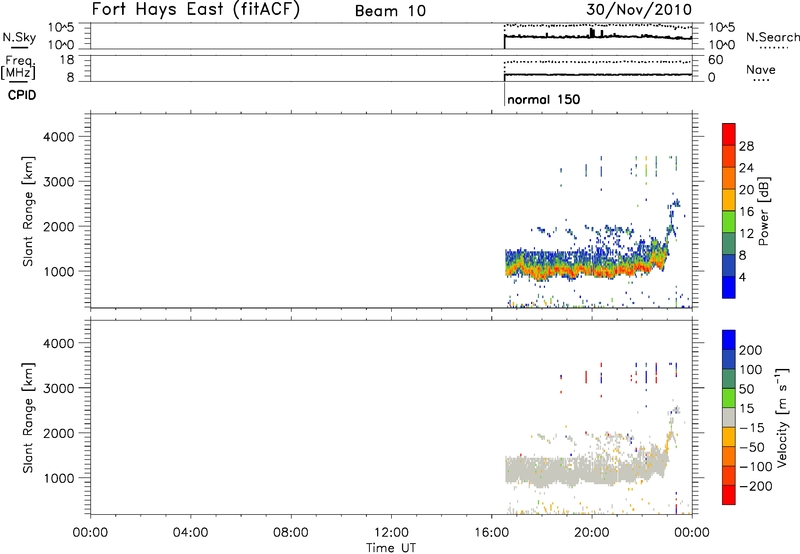This screenshot has width=800, height=554.
Task: Click the '3000' tick of Power panel
Action: pyautogui.click(x=58, y=182)
